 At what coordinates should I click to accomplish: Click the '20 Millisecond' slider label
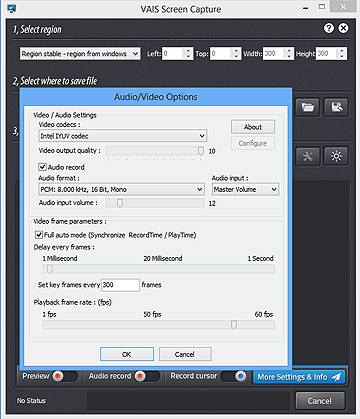pos(163,258)
